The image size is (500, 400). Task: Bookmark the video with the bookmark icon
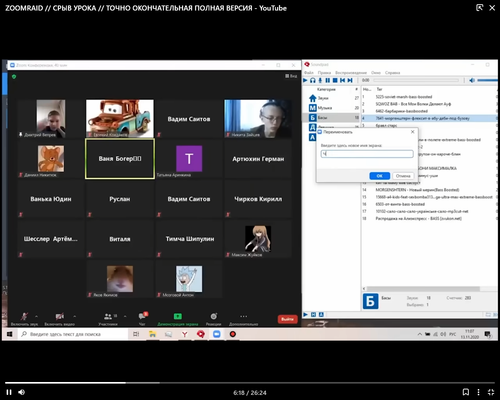[466, 392]
